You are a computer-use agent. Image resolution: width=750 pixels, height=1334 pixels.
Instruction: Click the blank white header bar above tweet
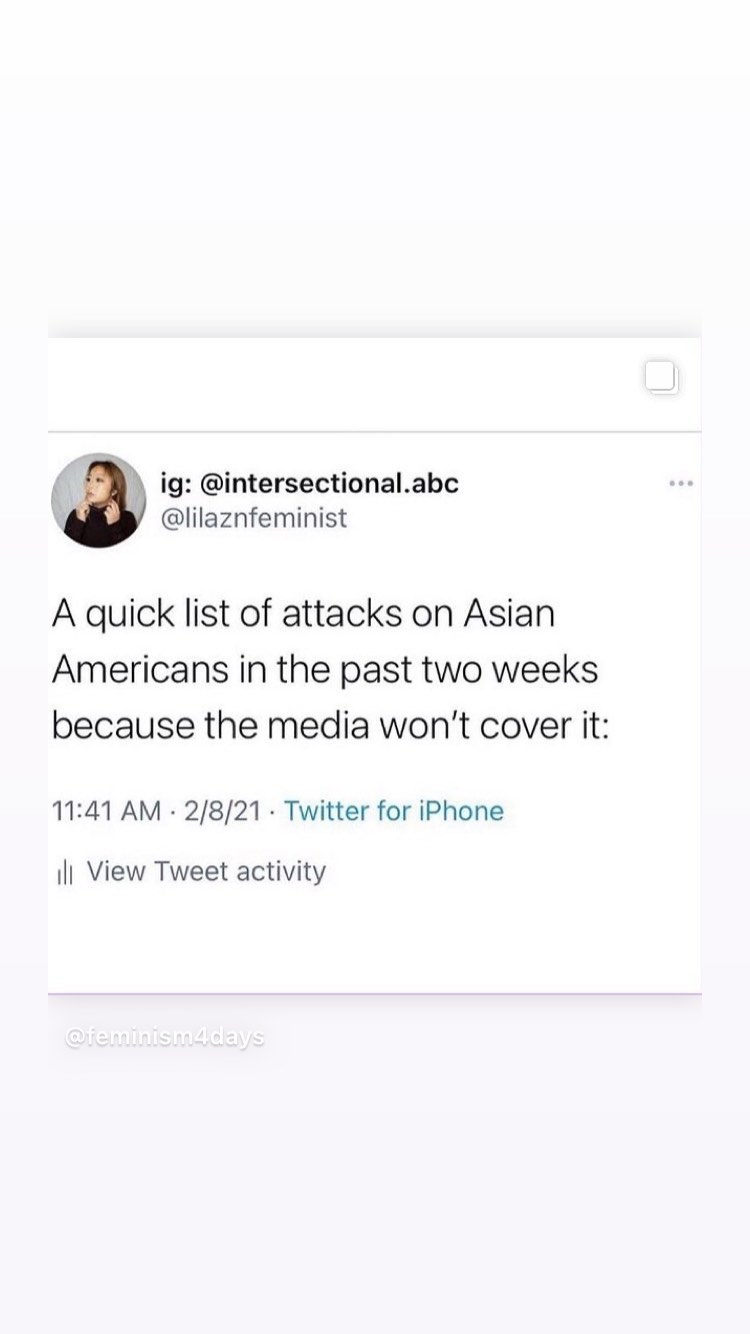point(340,385)
